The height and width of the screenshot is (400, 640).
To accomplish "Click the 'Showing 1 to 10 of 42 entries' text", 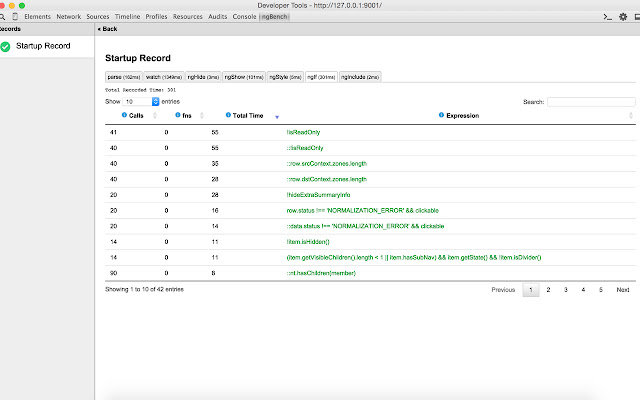I will 144,289.
